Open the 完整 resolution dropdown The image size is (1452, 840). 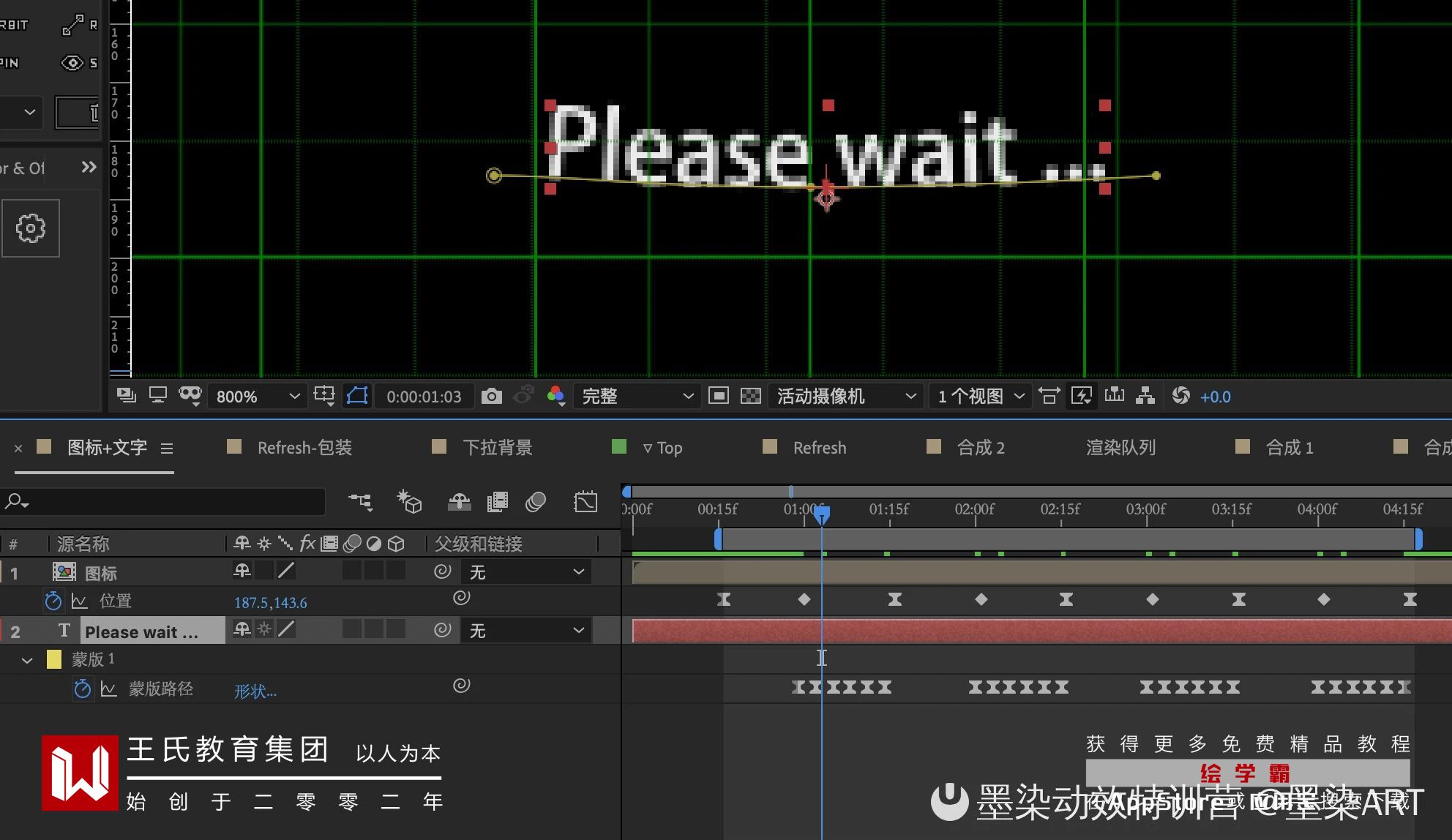[x=635, y=396]
